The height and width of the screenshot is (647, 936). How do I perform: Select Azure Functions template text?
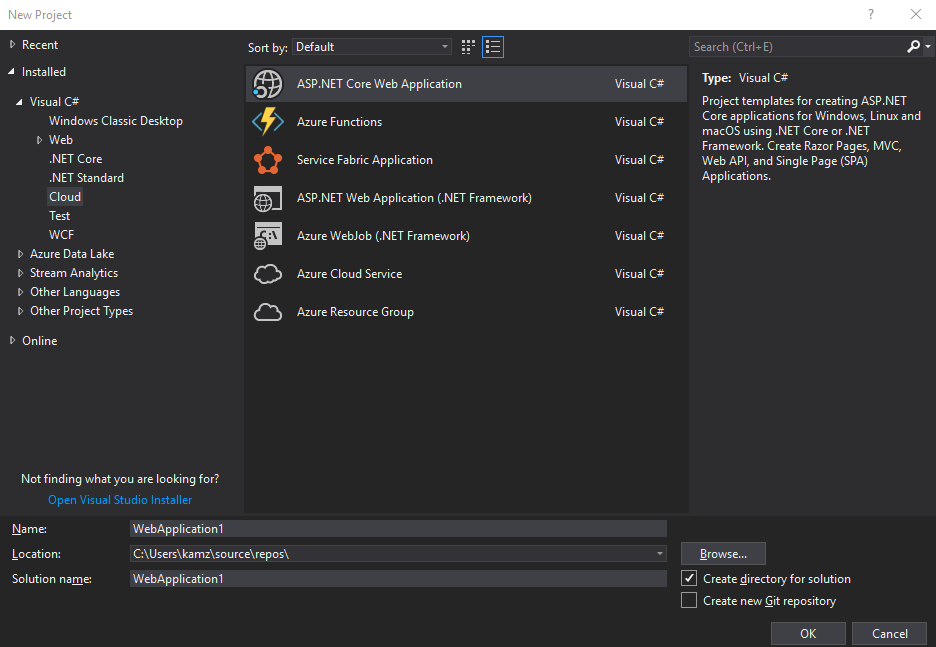point(339,122)
